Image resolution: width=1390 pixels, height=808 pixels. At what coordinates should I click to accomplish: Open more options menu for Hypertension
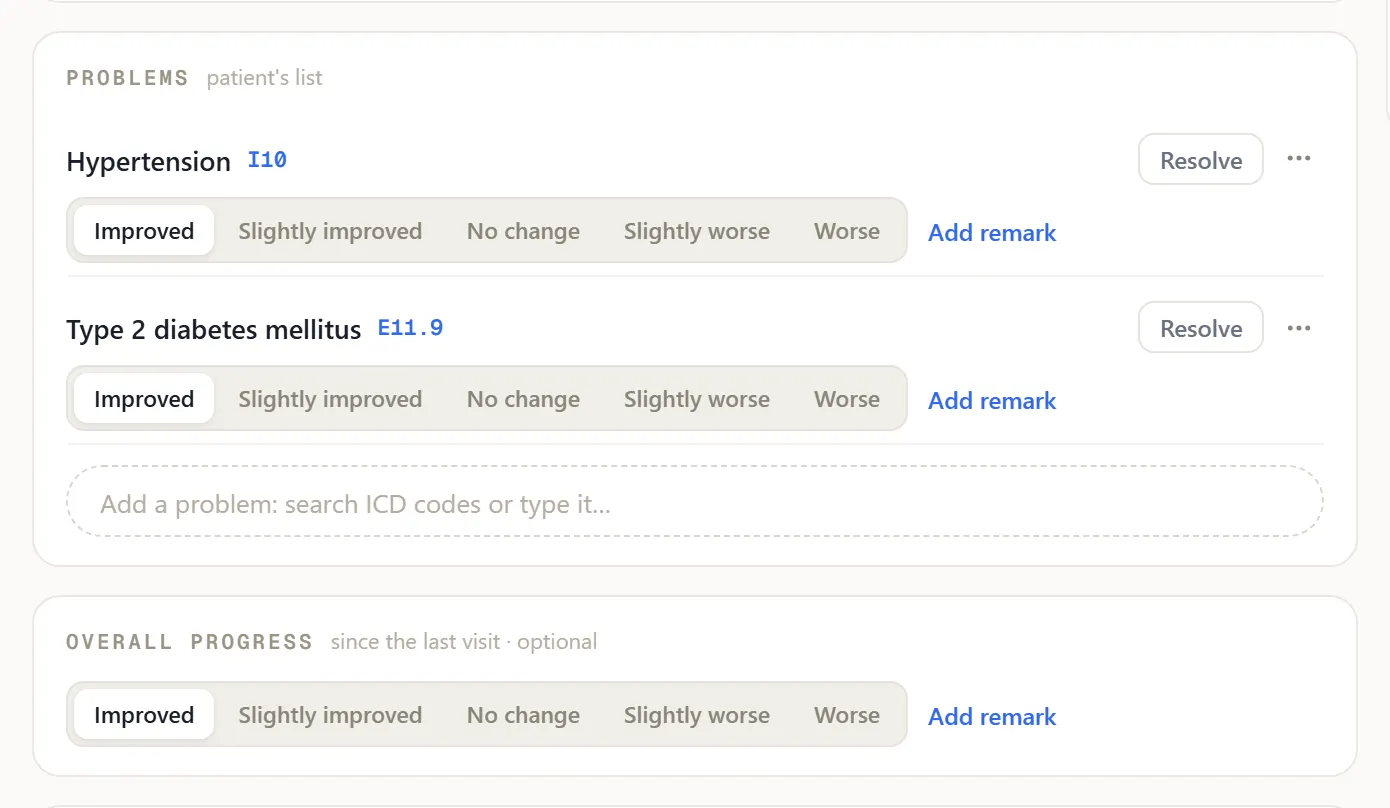[x=1298, y=159]
